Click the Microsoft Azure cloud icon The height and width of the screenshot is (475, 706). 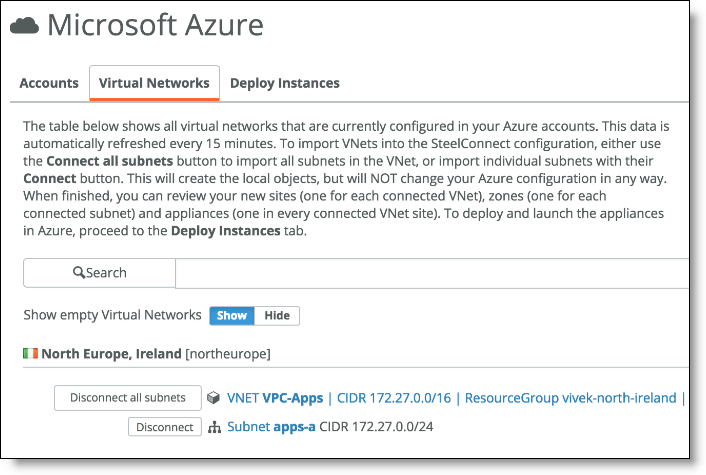pyautogui.click(x=24, y=25)
